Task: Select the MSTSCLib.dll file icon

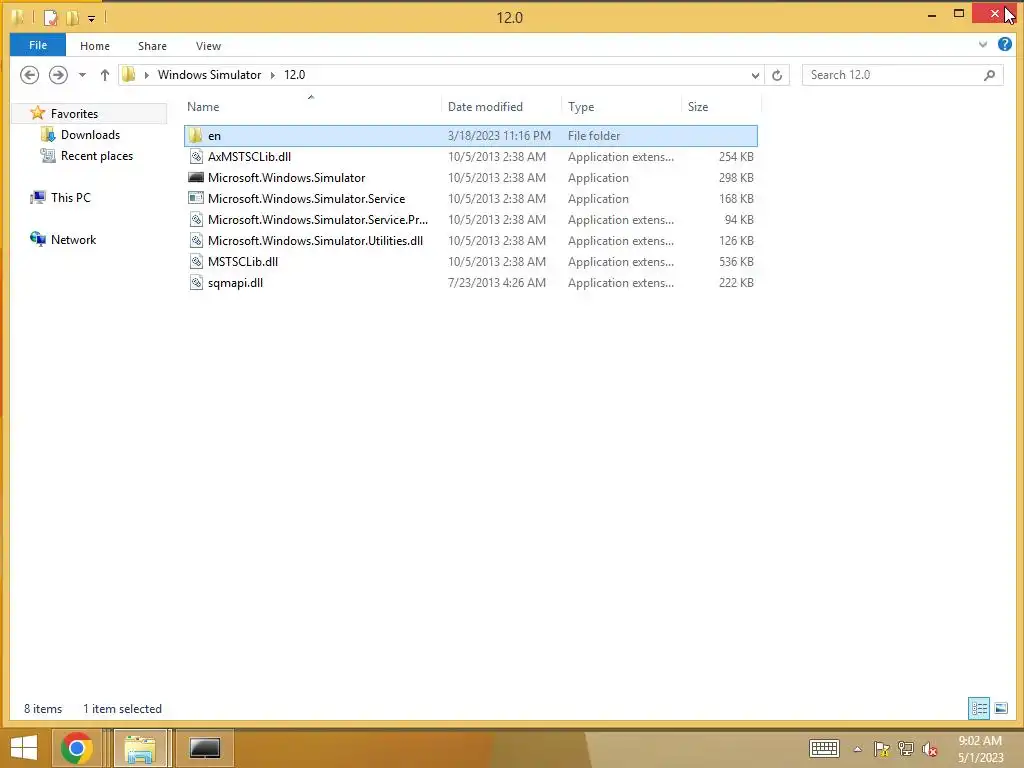Action: tap(196, 261)
